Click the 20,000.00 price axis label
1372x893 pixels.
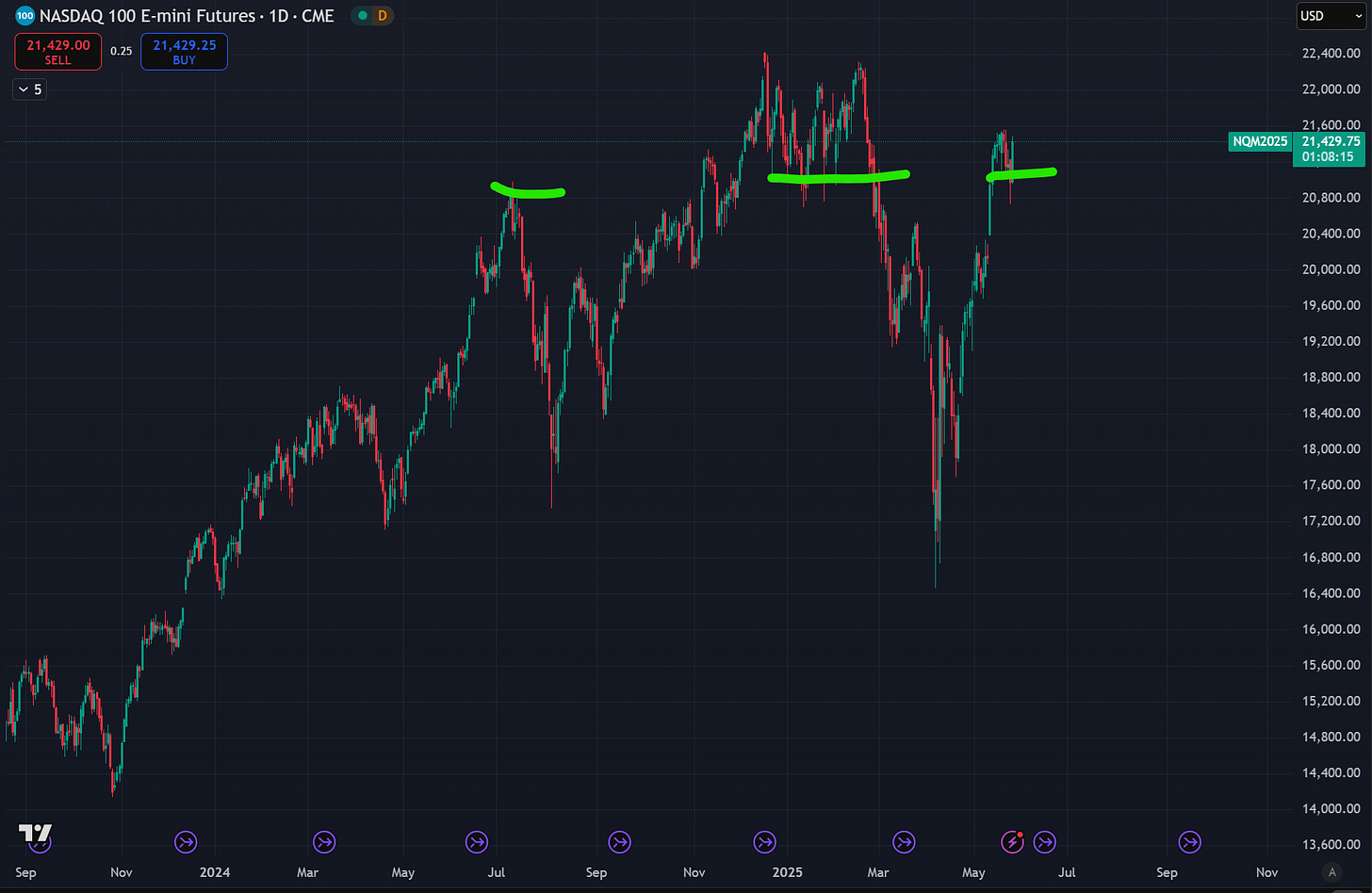[1331, 269]
